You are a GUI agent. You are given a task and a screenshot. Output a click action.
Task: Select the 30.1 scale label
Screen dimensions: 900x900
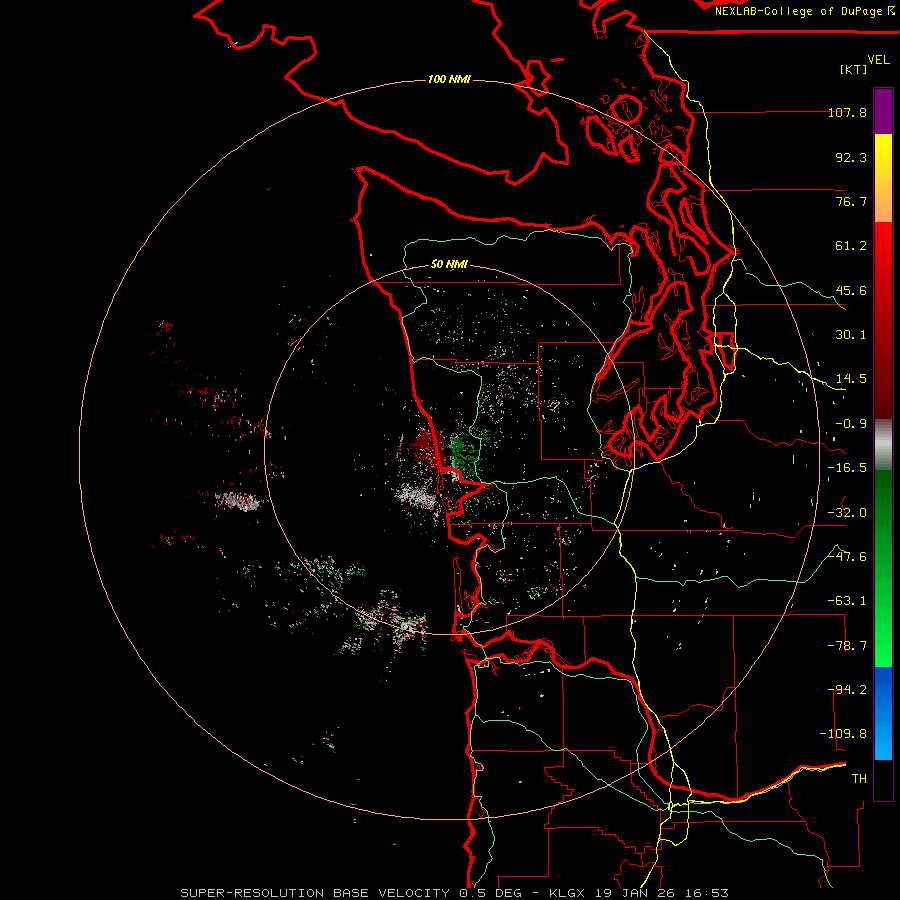[851, 335]
